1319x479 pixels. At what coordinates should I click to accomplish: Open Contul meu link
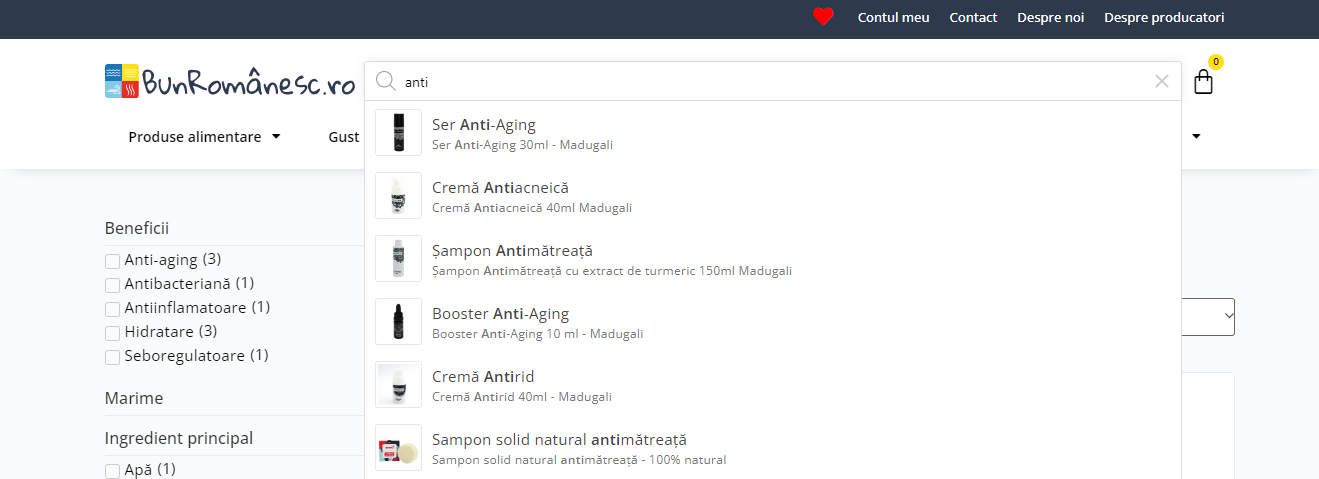tap(893, 17)
